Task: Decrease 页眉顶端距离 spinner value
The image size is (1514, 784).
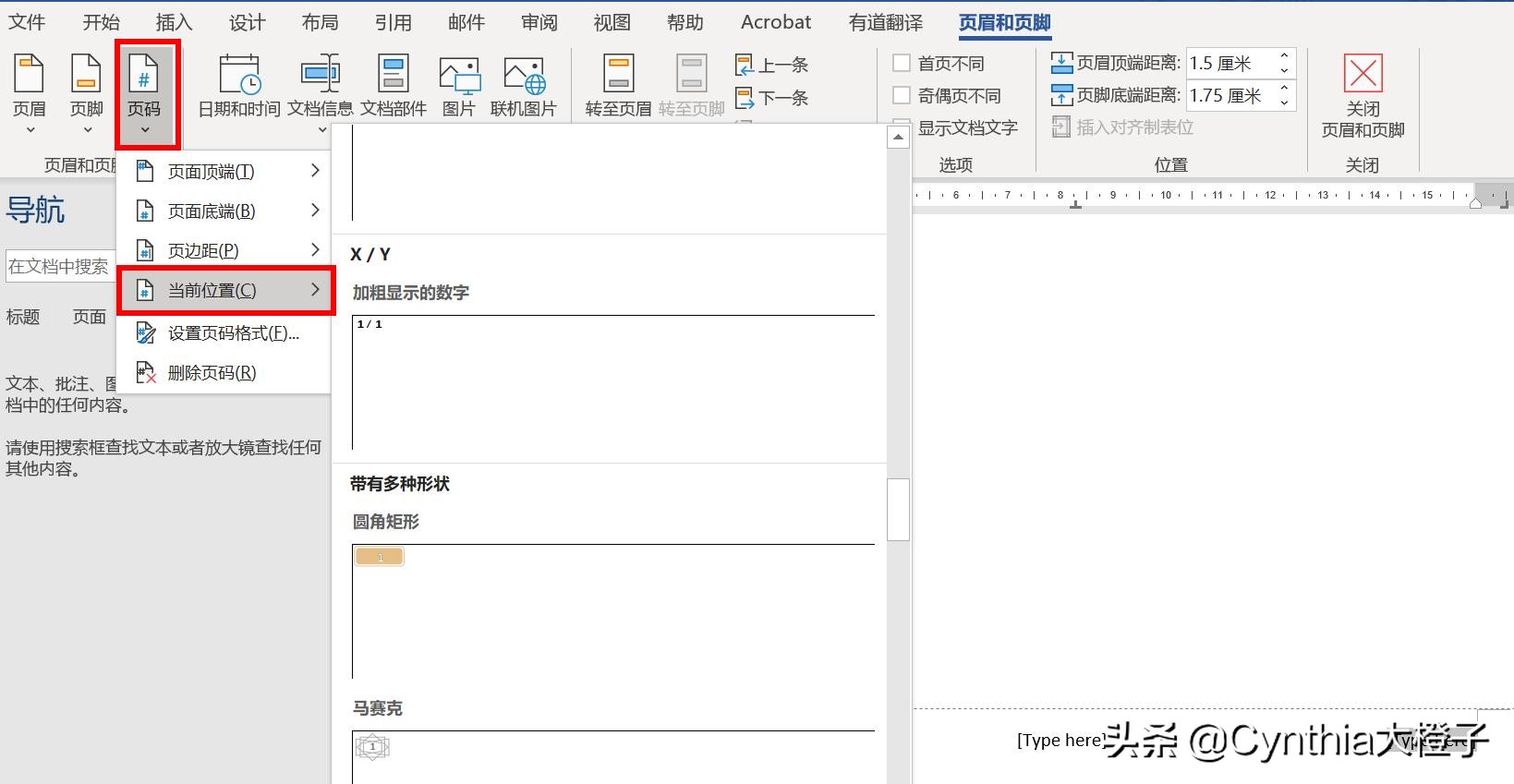Action: click(1284, 70)
